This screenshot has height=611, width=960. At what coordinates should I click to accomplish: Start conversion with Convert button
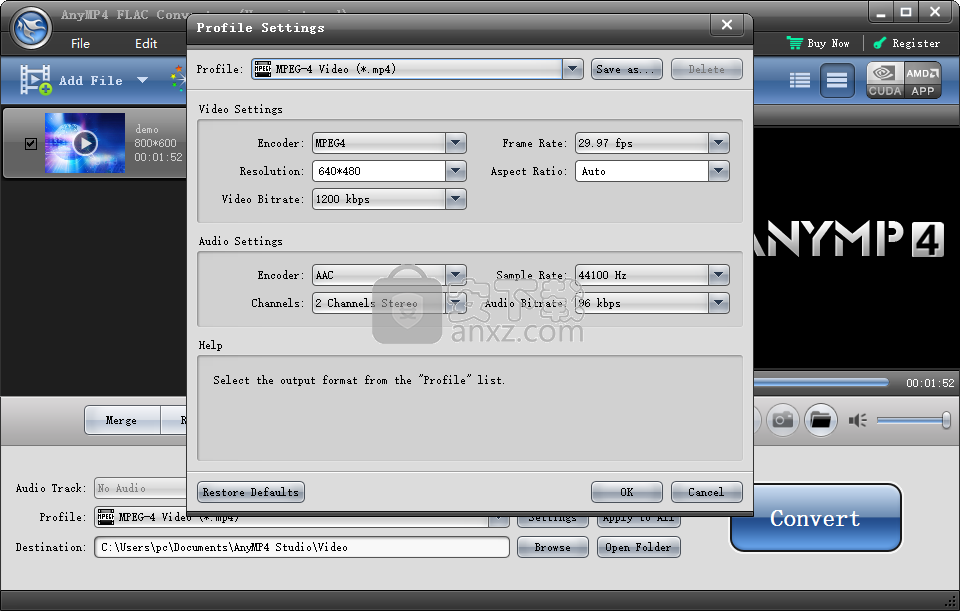(x=816, y=518)
